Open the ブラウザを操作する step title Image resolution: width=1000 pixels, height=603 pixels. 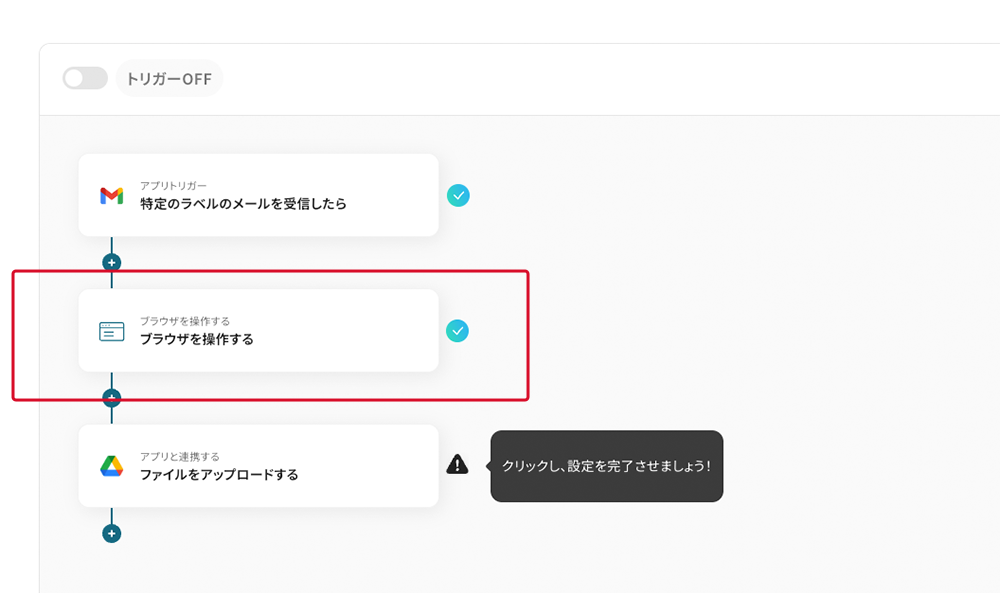point(197,339)
